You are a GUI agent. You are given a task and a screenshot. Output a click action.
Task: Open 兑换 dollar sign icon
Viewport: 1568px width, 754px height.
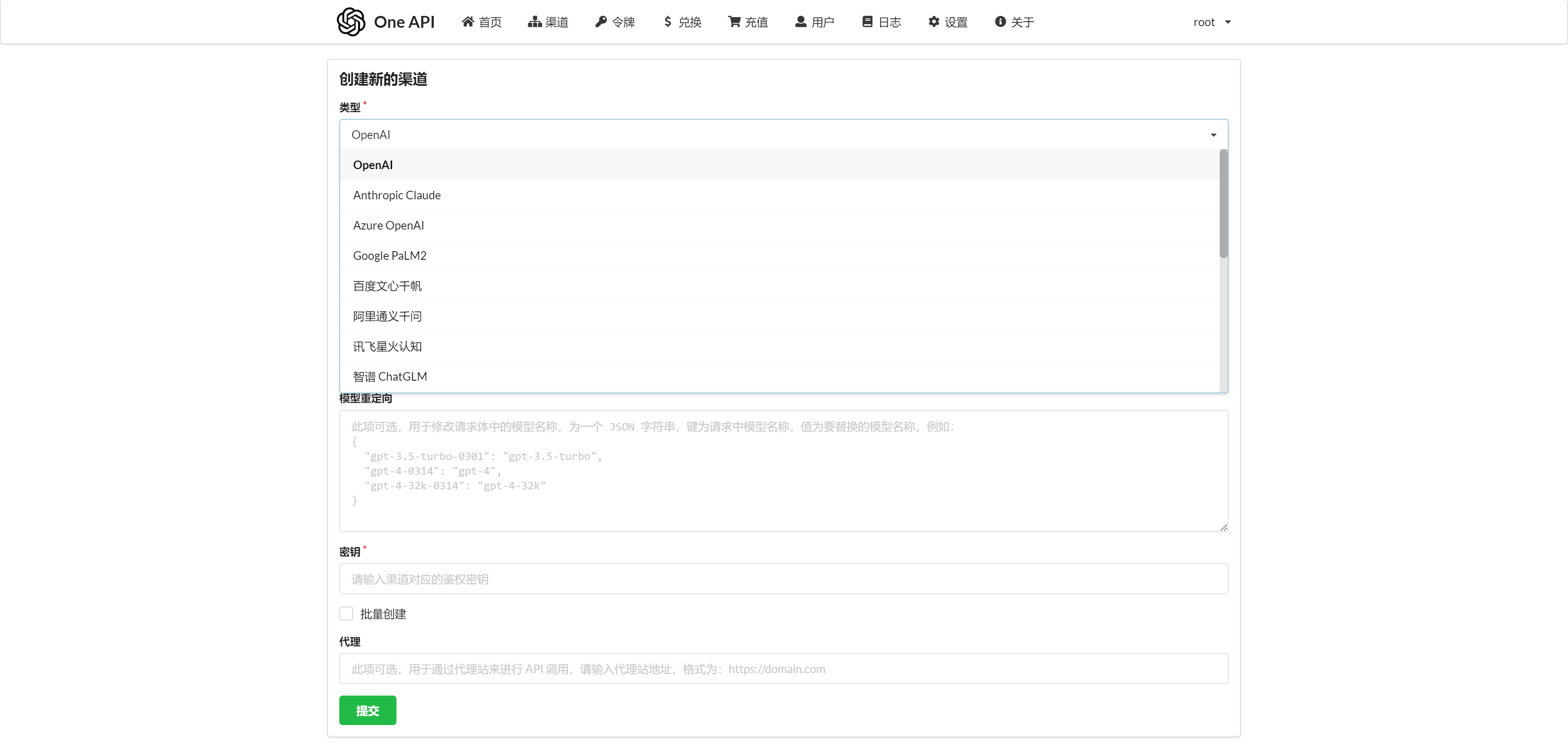668,22
